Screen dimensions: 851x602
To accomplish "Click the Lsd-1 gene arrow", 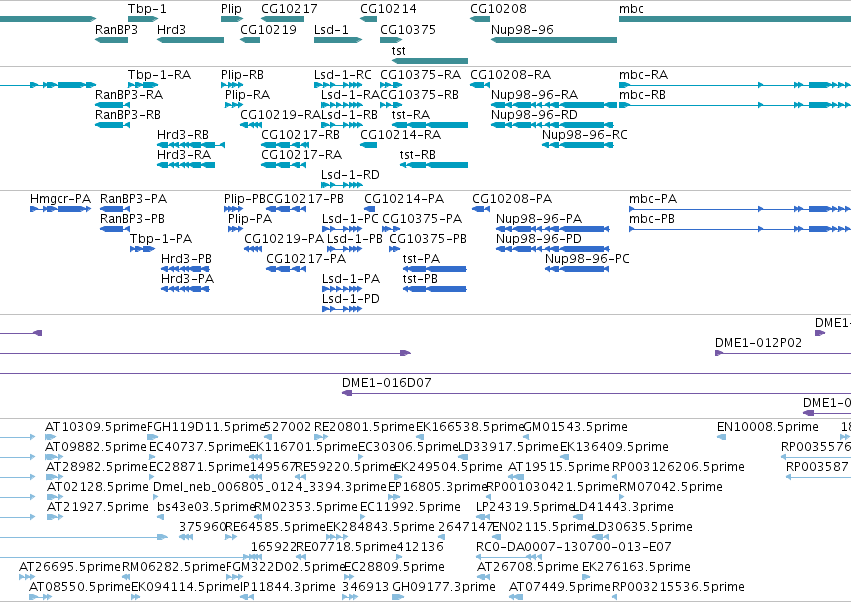I will click(x=338, y=40).
